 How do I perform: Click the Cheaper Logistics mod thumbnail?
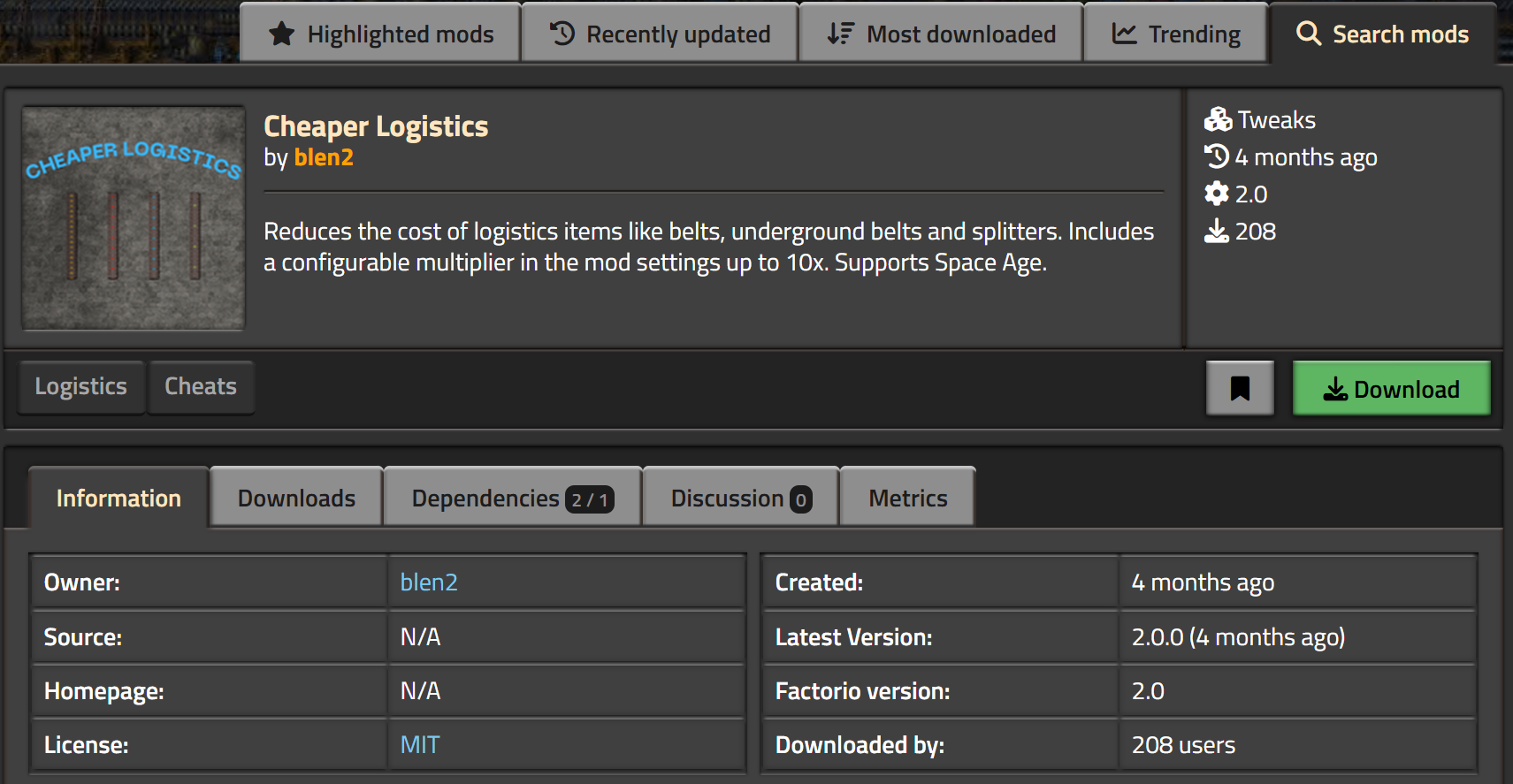coord(134,218)
